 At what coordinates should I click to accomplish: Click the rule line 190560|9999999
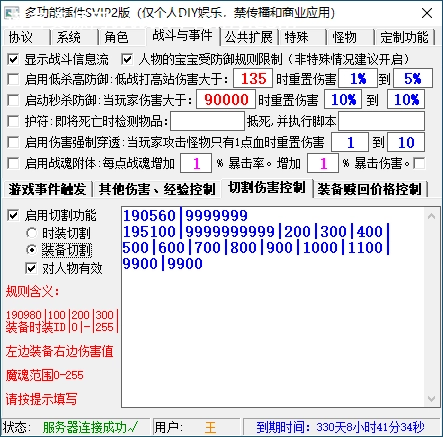click(x=185, y=216)
